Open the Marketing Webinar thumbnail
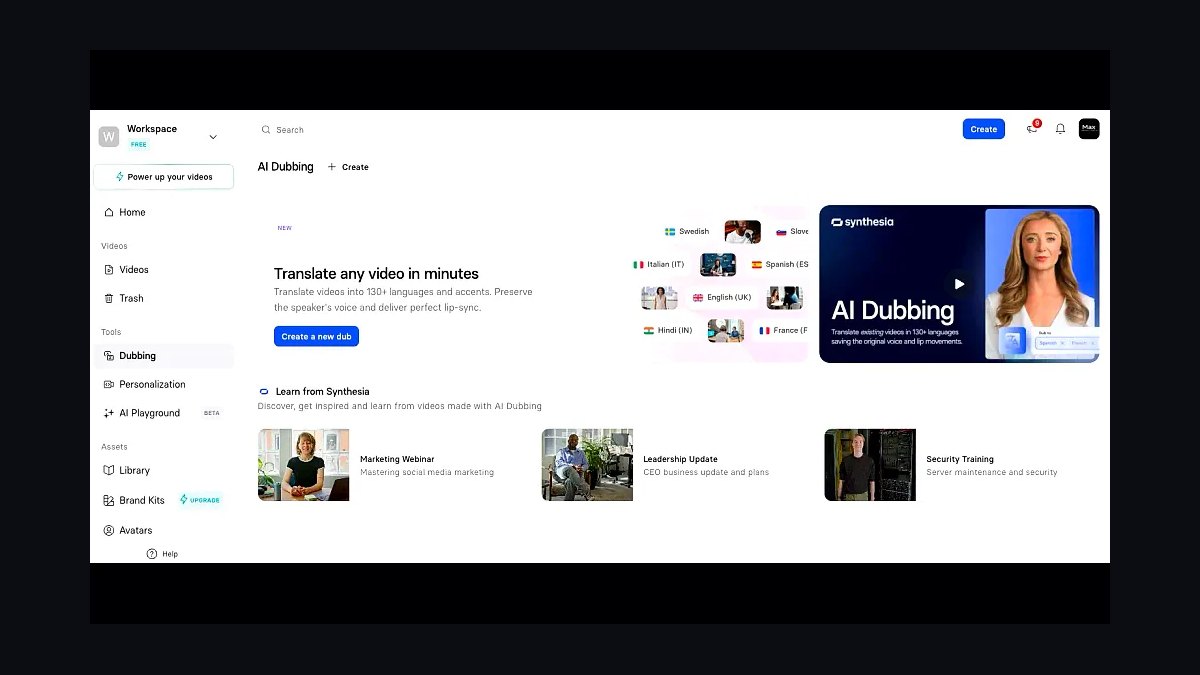1200x675 pixels. (304, 465)
